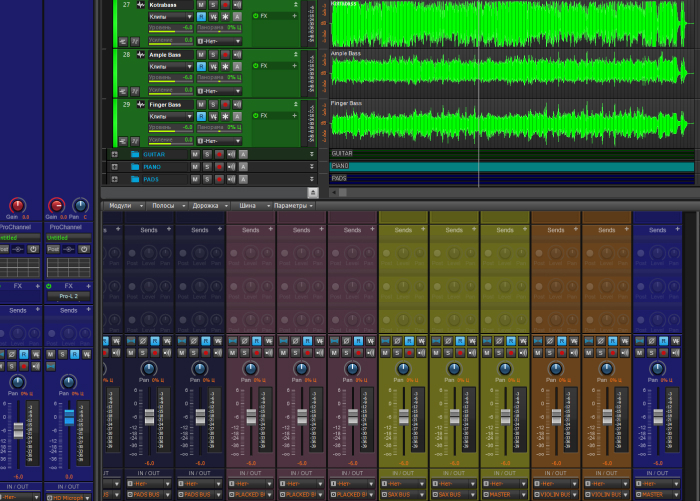Open the Параметры console menu
Image resolution: width=700 pixels, height=501 pixels.
click(292, 205)
